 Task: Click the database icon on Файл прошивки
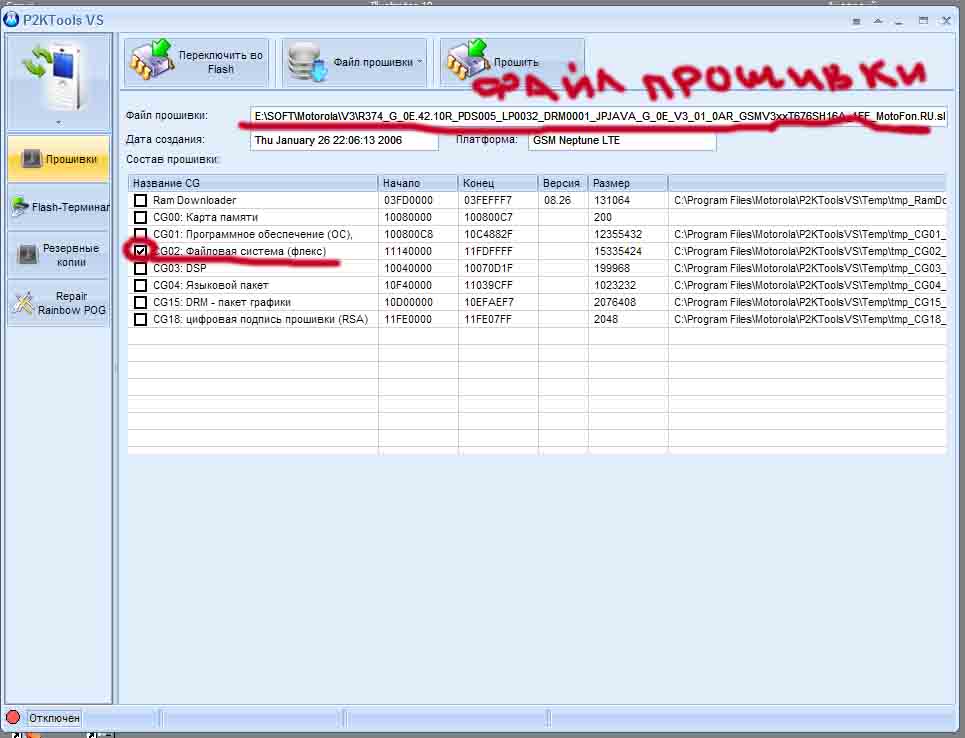[308, 62]
